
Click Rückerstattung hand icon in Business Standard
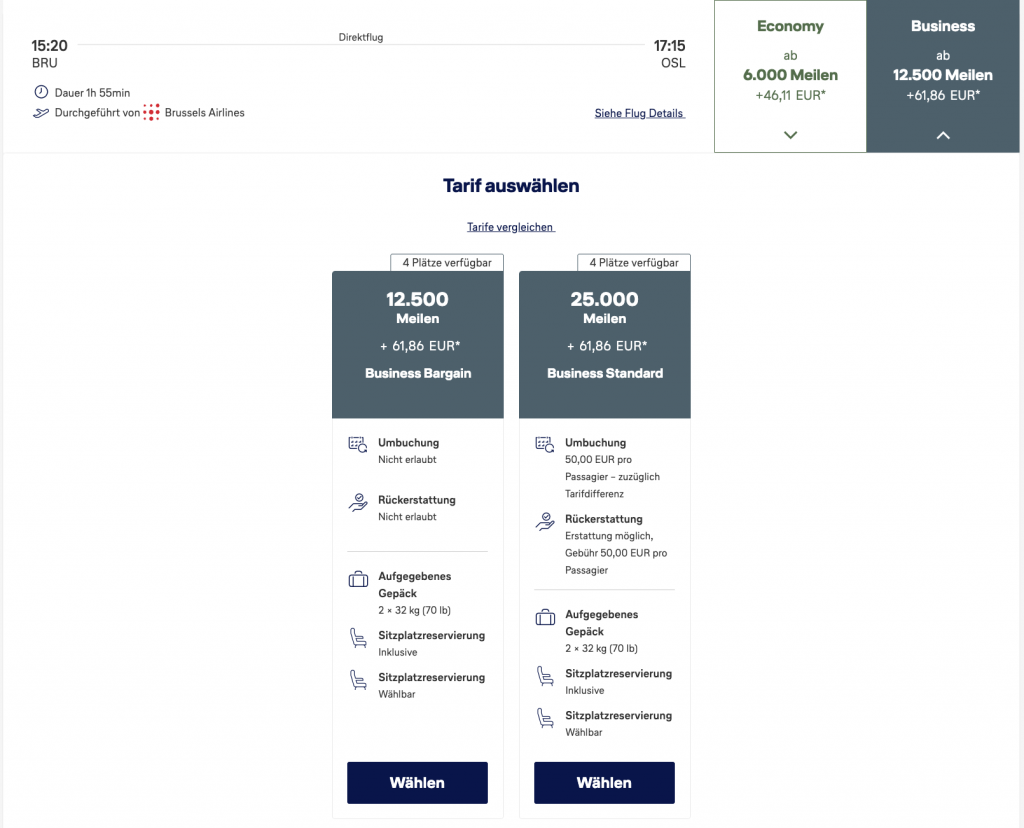point(545,521)
